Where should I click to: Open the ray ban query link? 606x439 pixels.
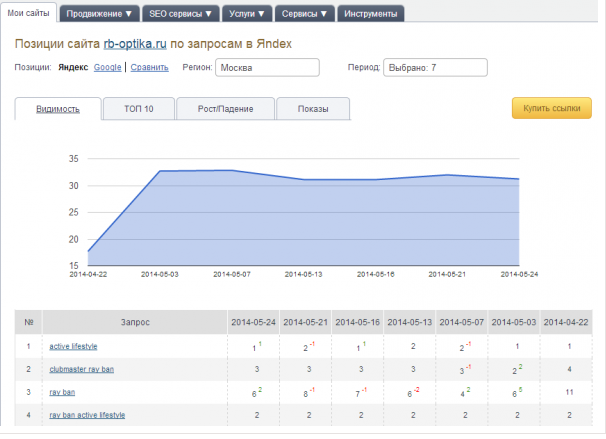click(62, 392)
